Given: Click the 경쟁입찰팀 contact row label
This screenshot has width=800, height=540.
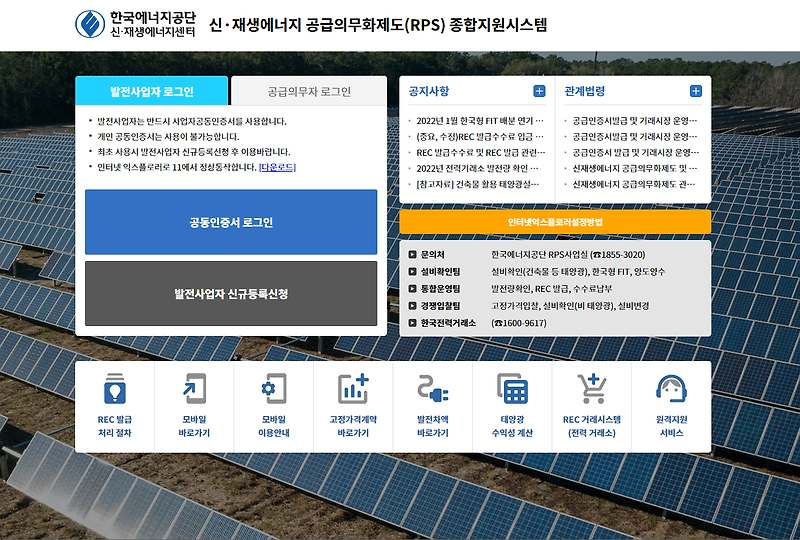Looking at the screenshot, I should tap(440, 306).
